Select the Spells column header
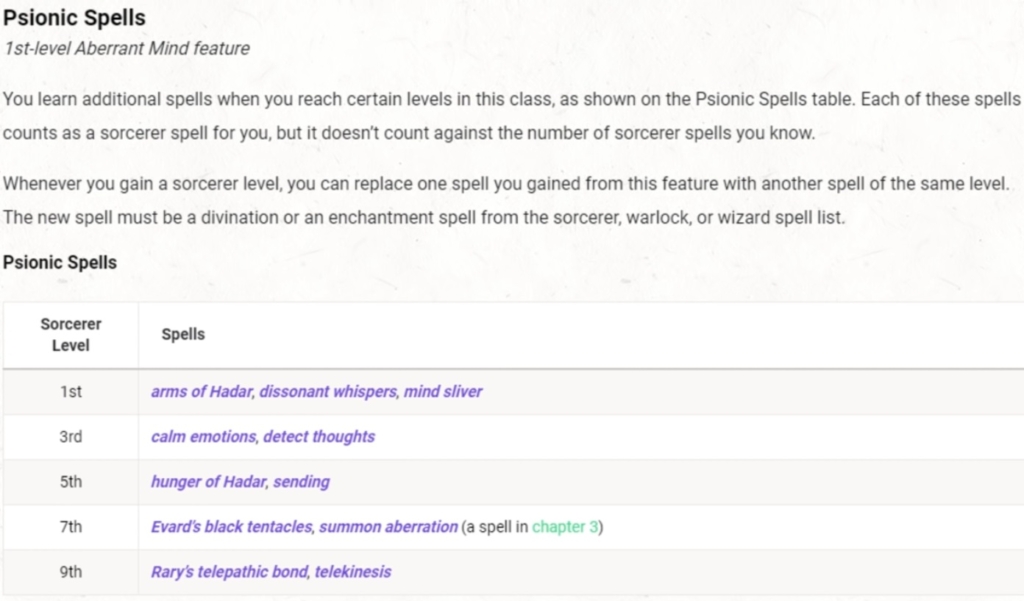 click(x=183, y=334)
